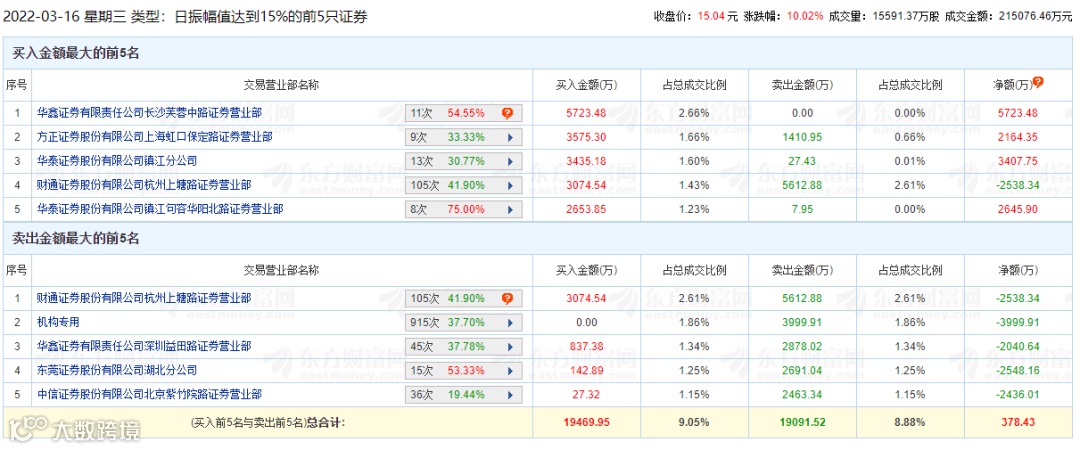Viewport: 1080px width, 450px height.
Task: Click buy amount 3575.30 for 方正证券
Action: tap(586, 137)
